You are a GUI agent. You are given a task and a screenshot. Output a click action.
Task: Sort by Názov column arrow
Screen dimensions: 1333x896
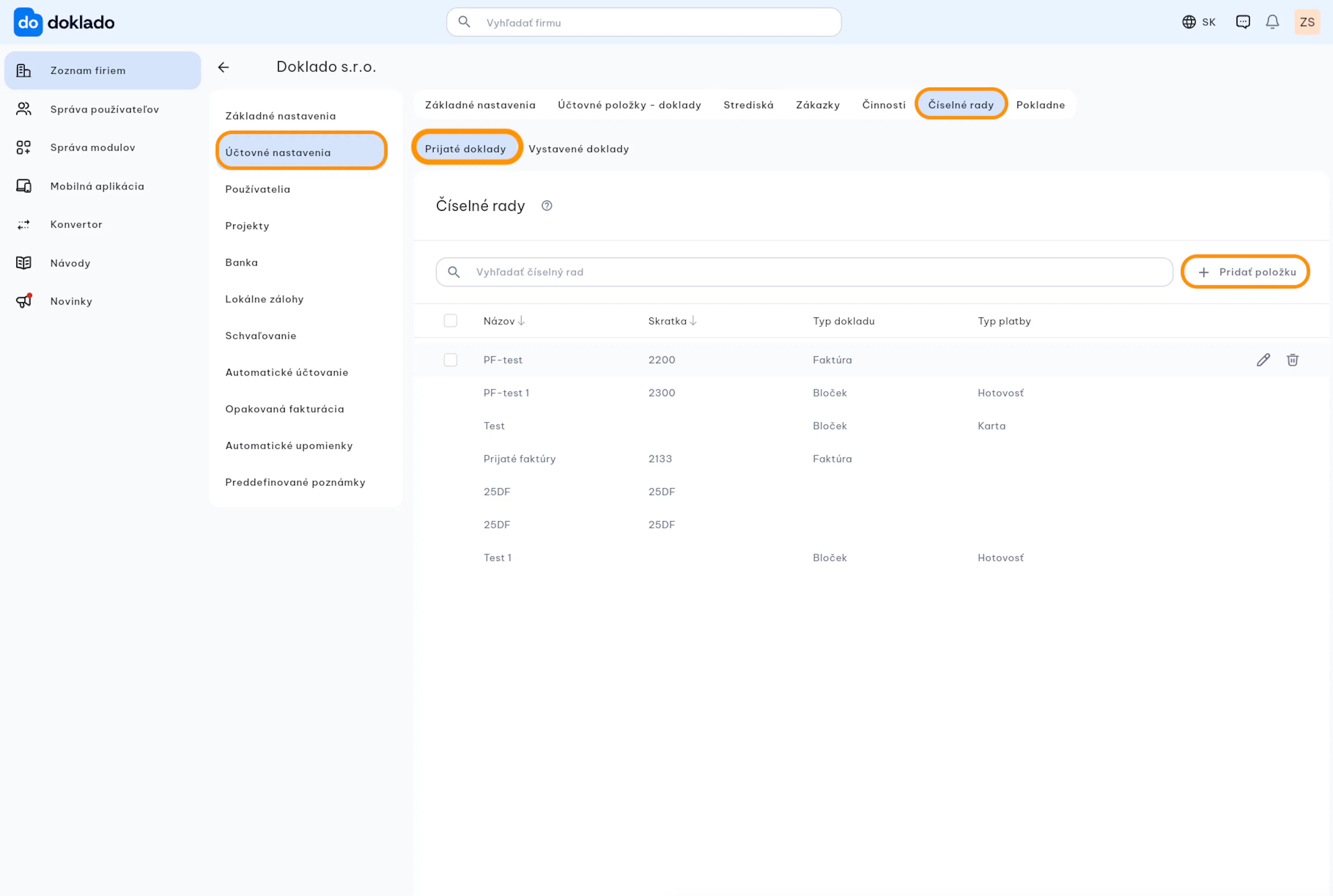coord(521,321)
